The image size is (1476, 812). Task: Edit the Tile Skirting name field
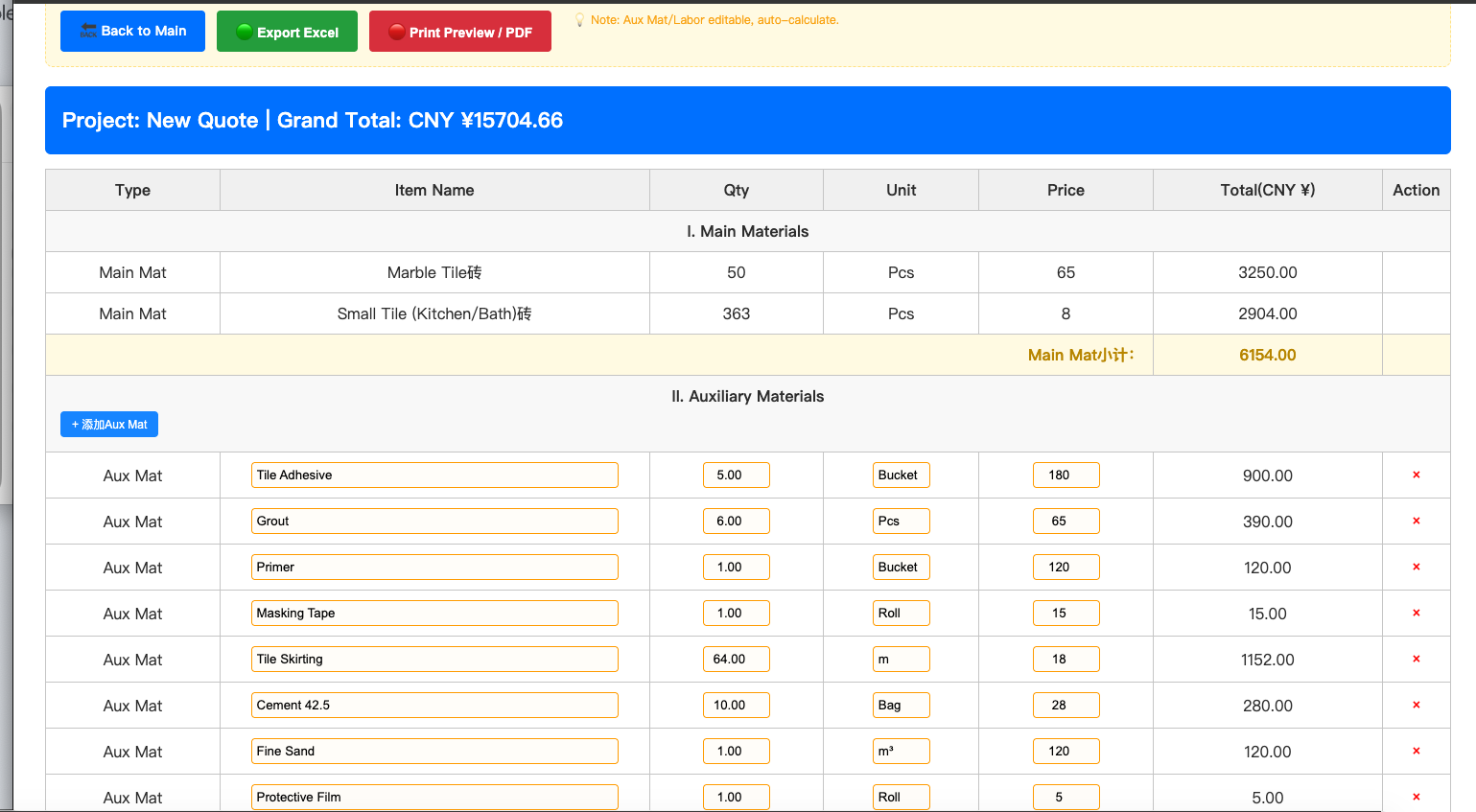[434, 660]
